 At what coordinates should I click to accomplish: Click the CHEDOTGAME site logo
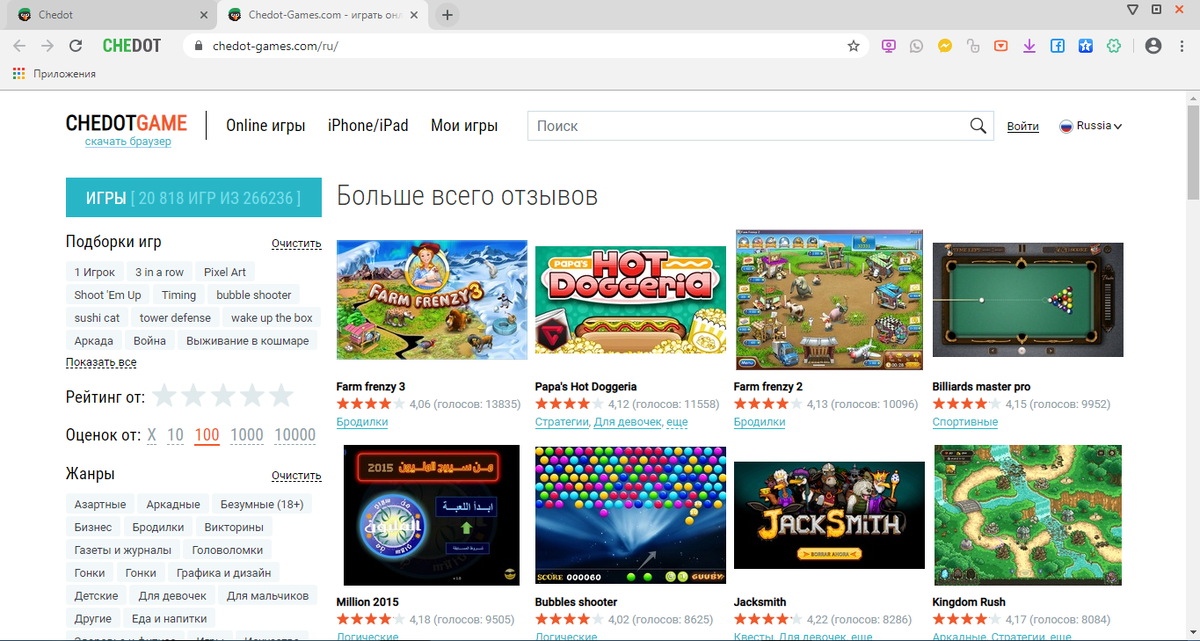pos(126,123)
